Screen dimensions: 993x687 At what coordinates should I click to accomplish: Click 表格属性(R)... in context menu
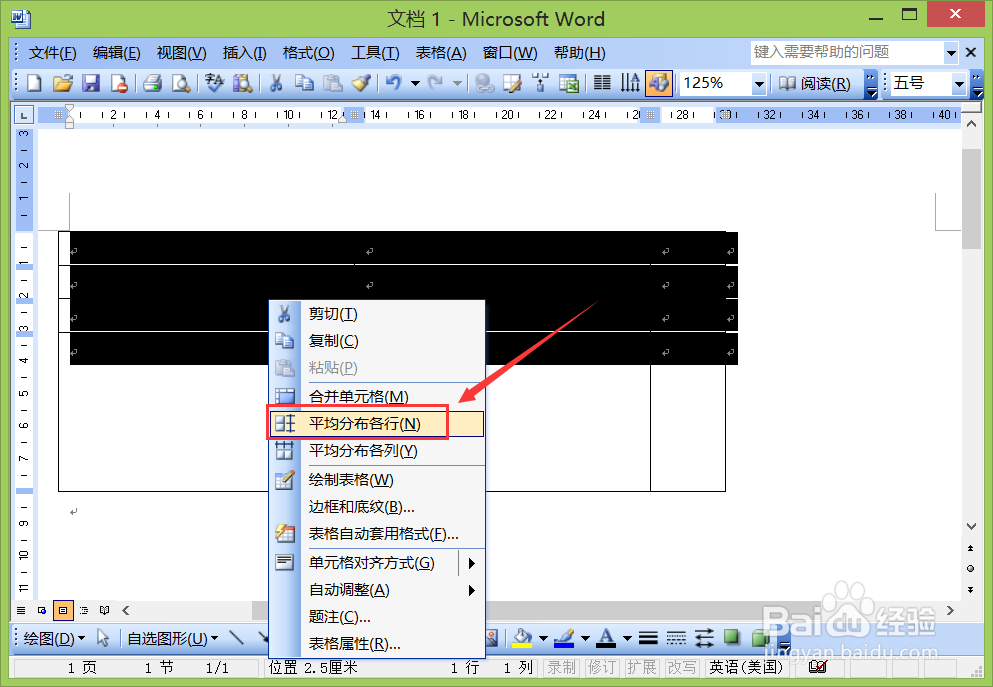point(377,644)
